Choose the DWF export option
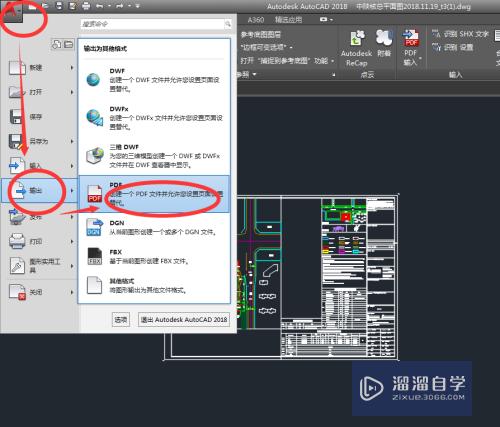The height and width of the screenshot is (427, 500). (x=154, y=80)
